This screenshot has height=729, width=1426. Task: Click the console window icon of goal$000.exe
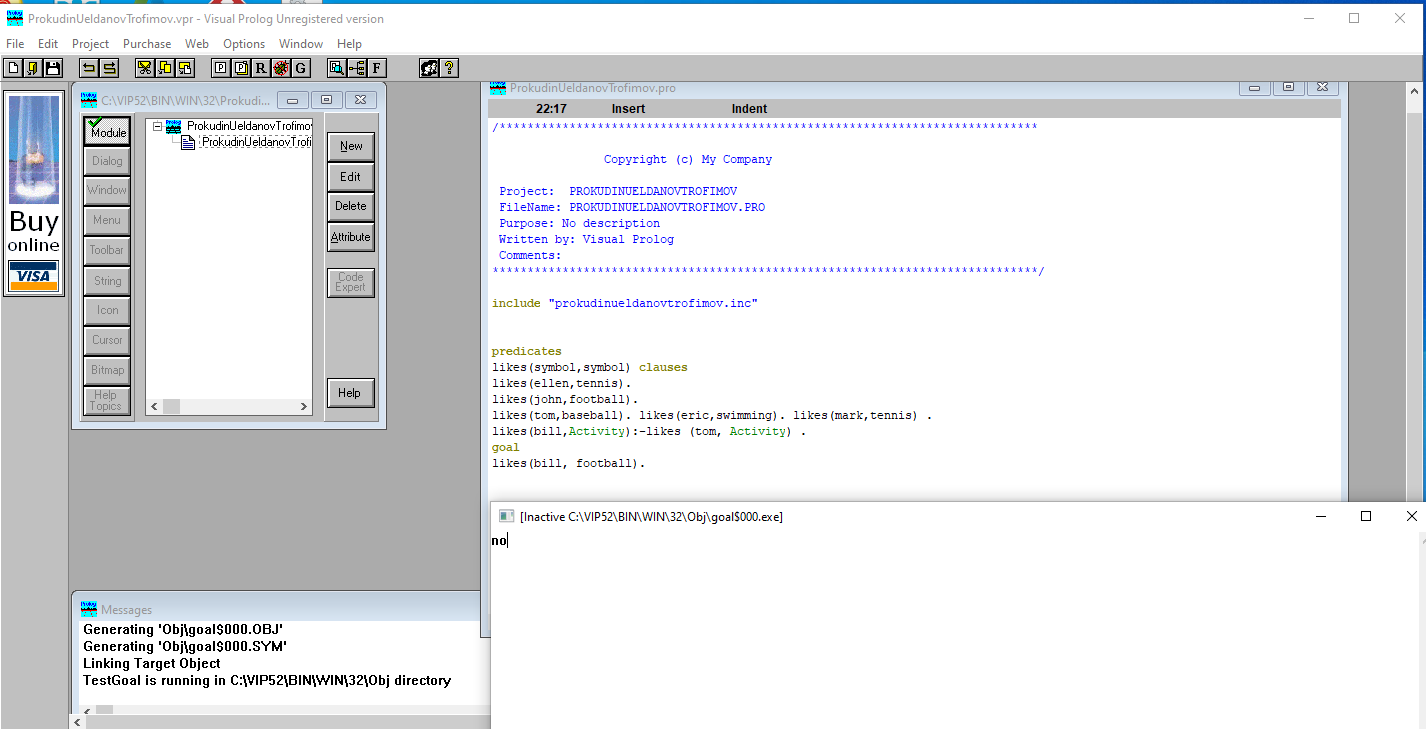506,516
